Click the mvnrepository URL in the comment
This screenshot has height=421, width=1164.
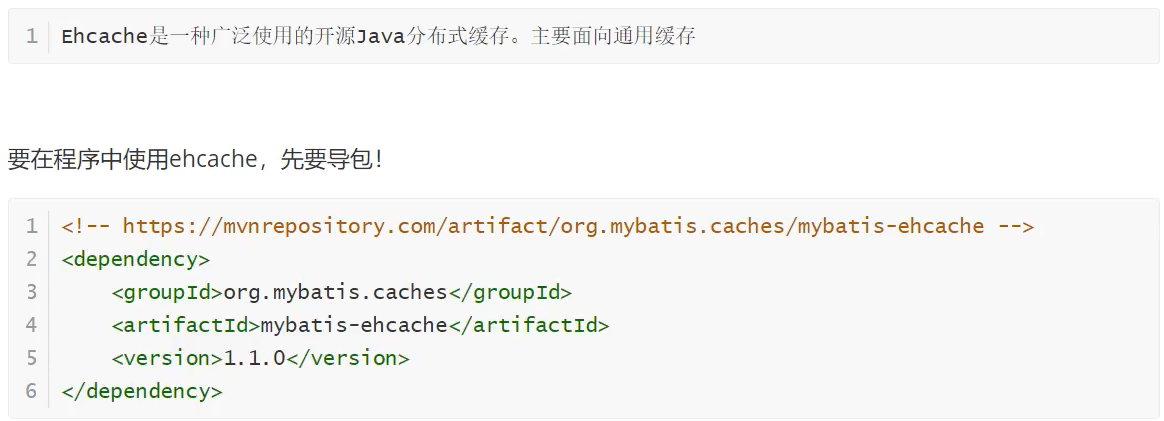[553, 226]
